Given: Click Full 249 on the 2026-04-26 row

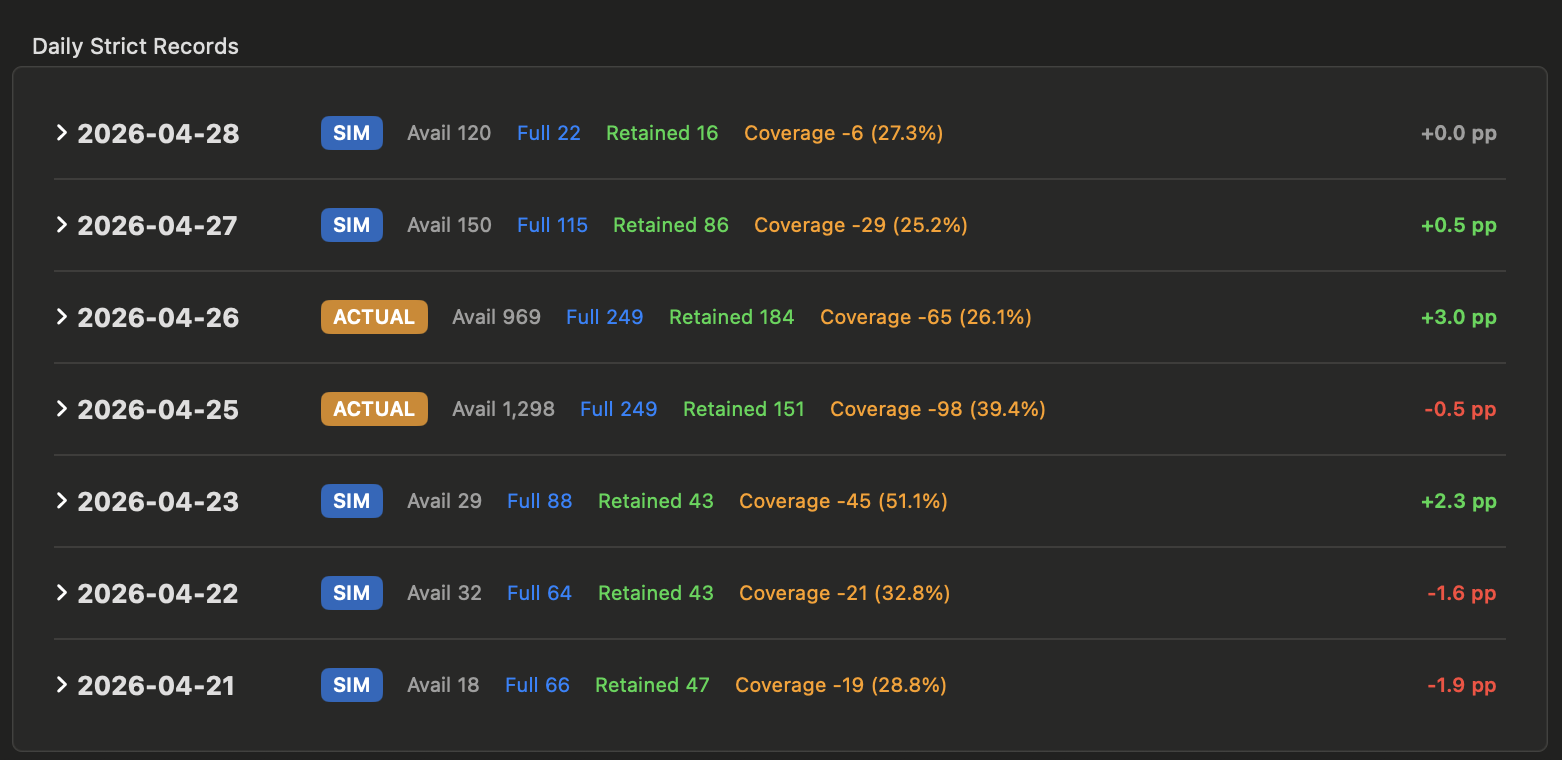Looking at the screenshot, I should [x=604, y=317].
